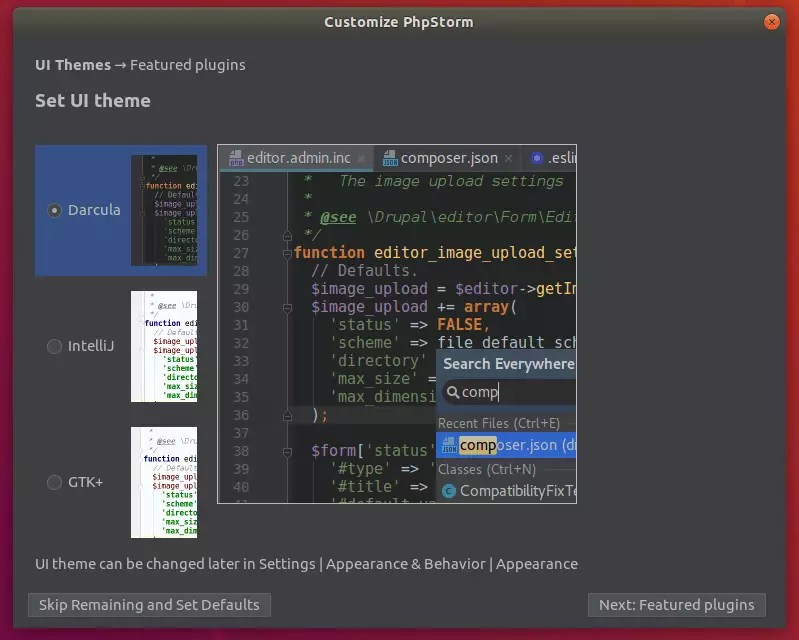This screenshot has height=640, width=799.
Task: Select the CompatibilityFixTe class result
Action: pos(506,491)
